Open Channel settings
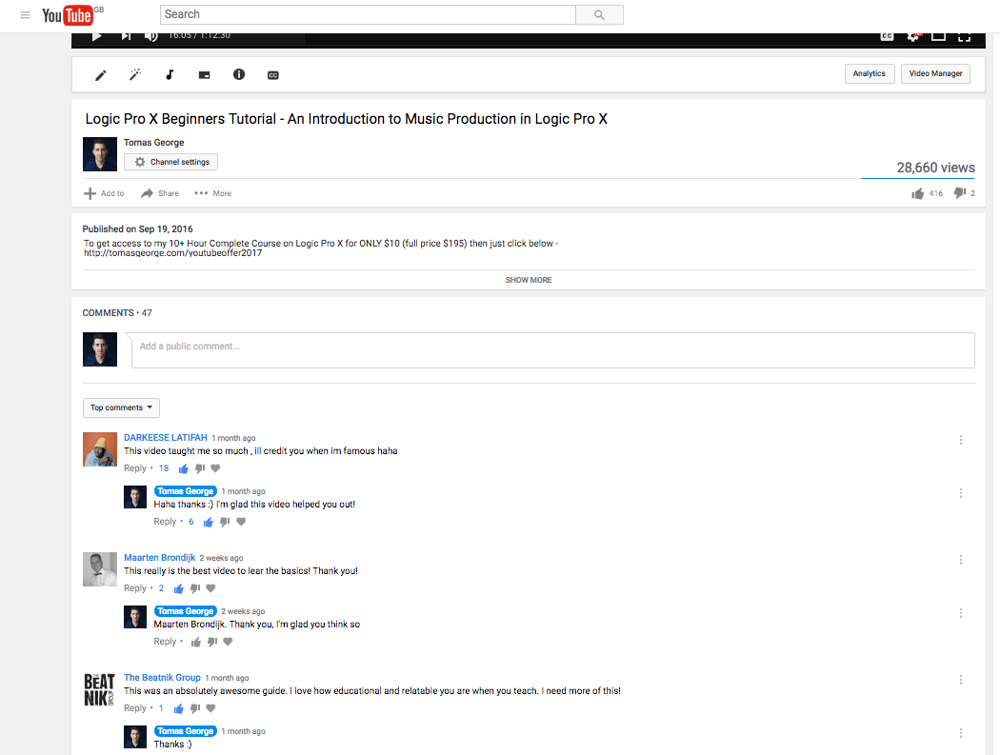This screenshot has width=1000, height=755. click(x=171, y=162)
